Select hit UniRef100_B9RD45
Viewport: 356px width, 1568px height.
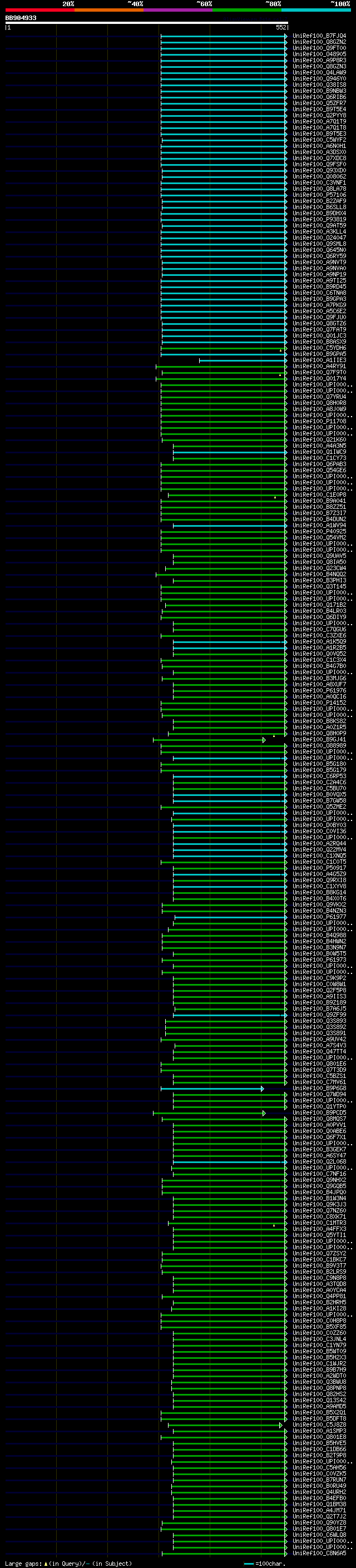point(319,286)
